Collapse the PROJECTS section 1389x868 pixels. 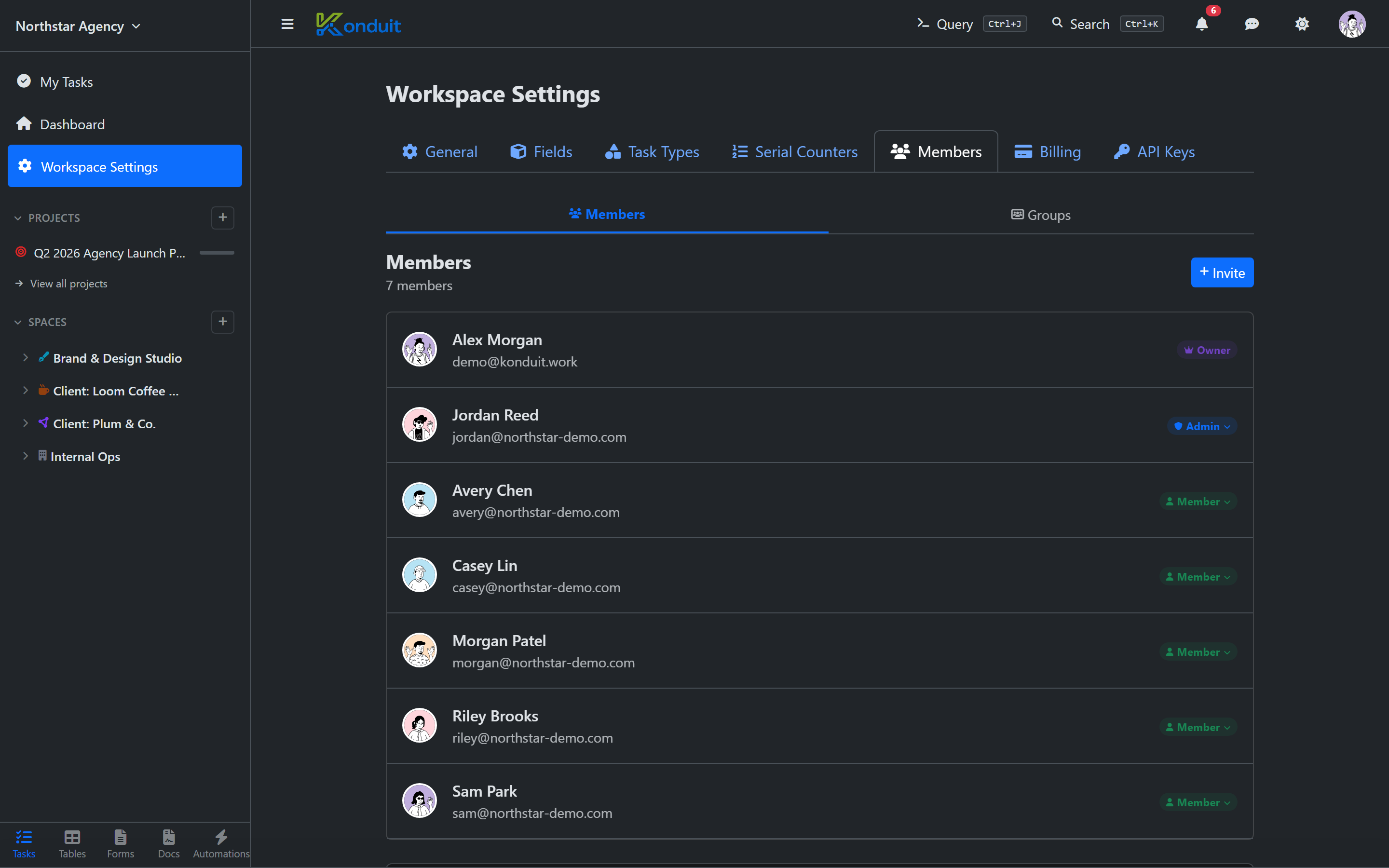(47, 218)
